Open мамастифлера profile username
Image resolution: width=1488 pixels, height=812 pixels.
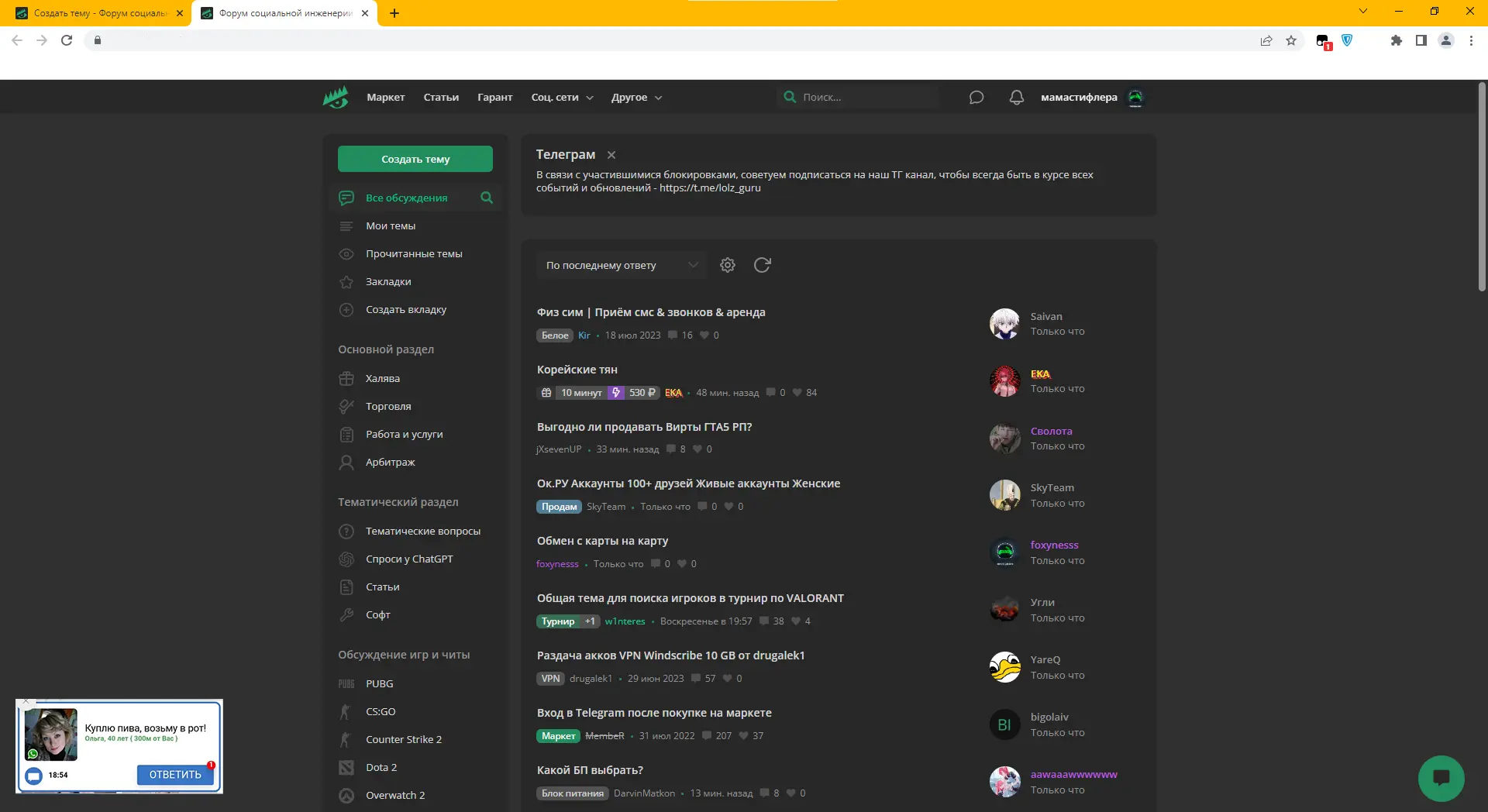pos(1079,97)
